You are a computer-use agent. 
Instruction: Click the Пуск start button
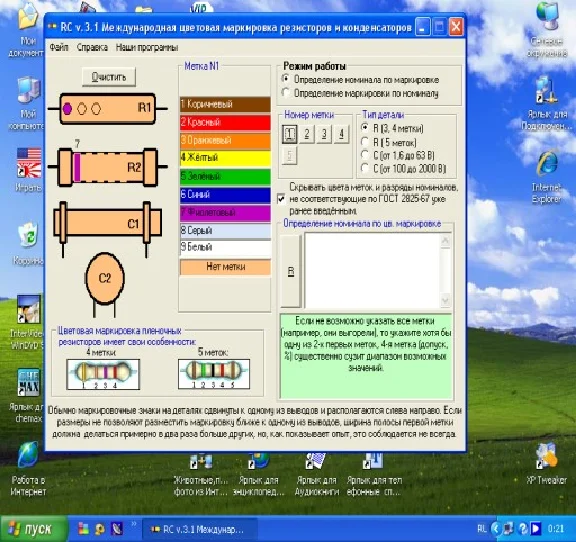34,529
